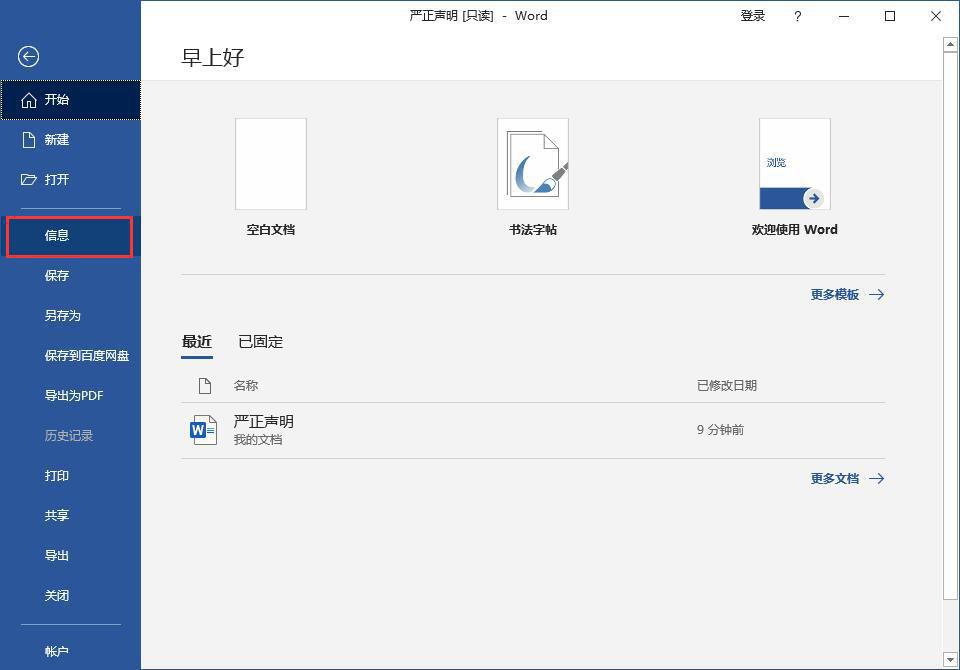The image size is (960, 670).
Task: Open the 书法字帖 template
Action: (533, 163)
